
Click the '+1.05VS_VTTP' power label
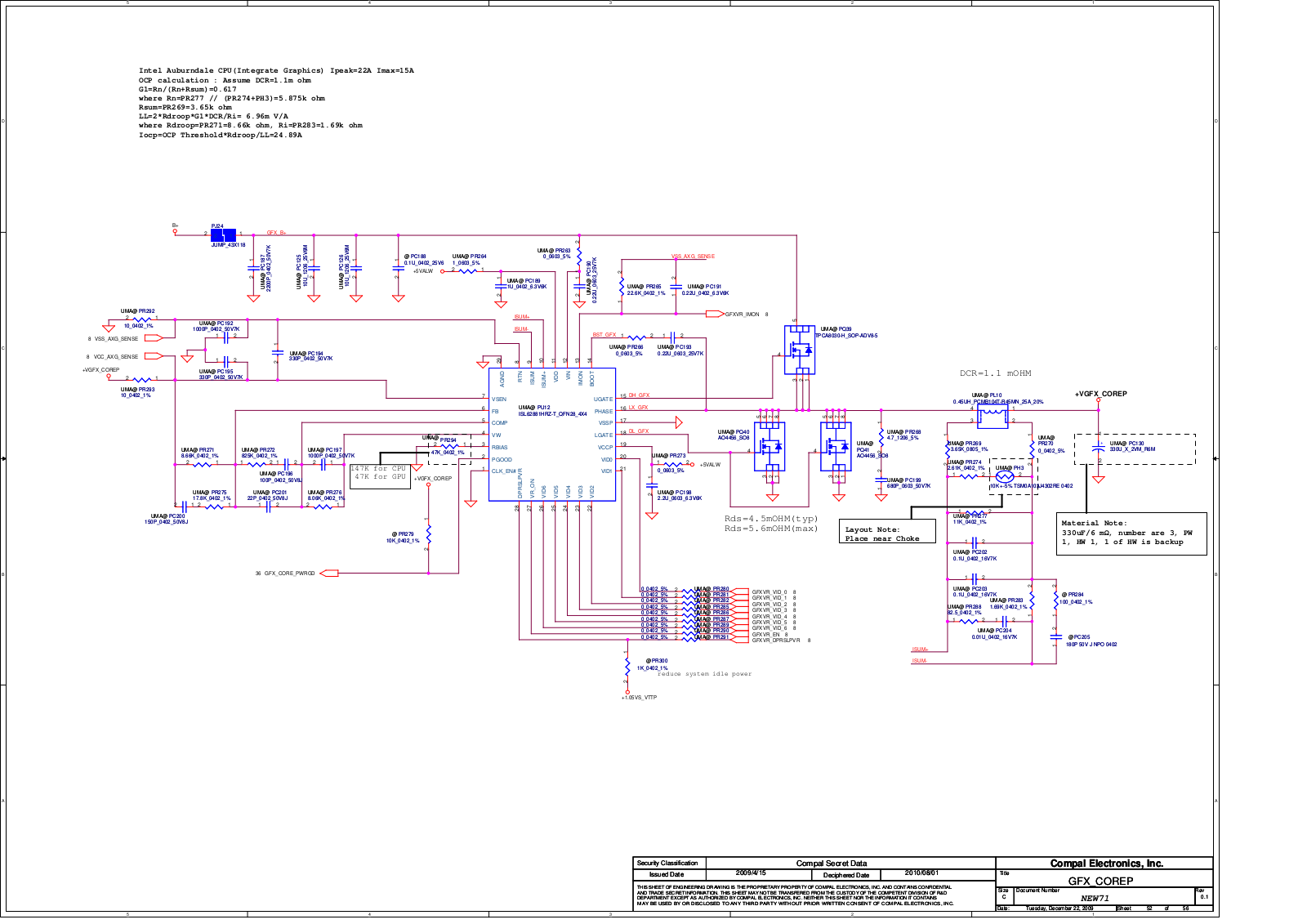[x=639, y=698]
